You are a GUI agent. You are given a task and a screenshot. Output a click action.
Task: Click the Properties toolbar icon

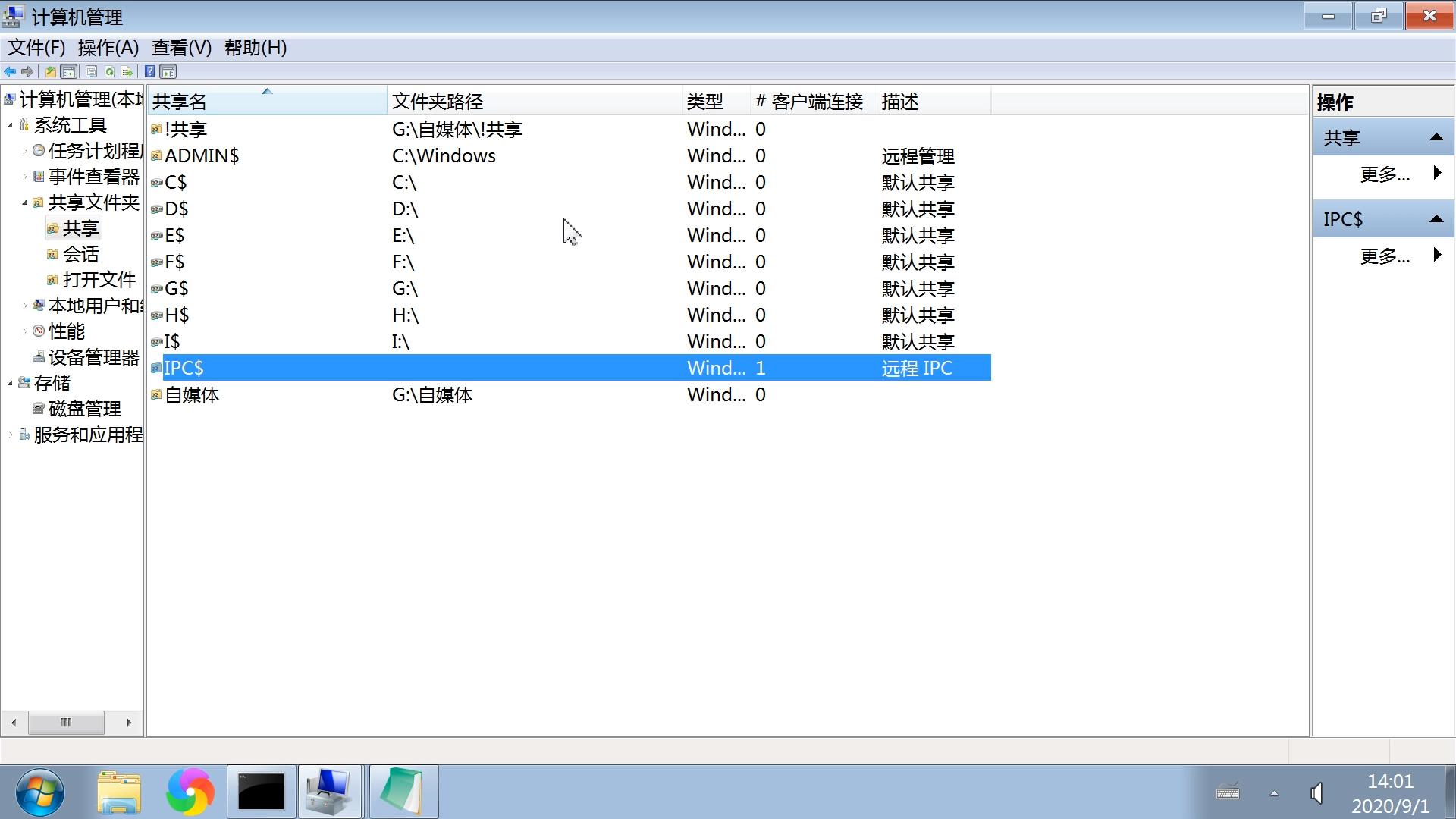(x=91, y=71)
